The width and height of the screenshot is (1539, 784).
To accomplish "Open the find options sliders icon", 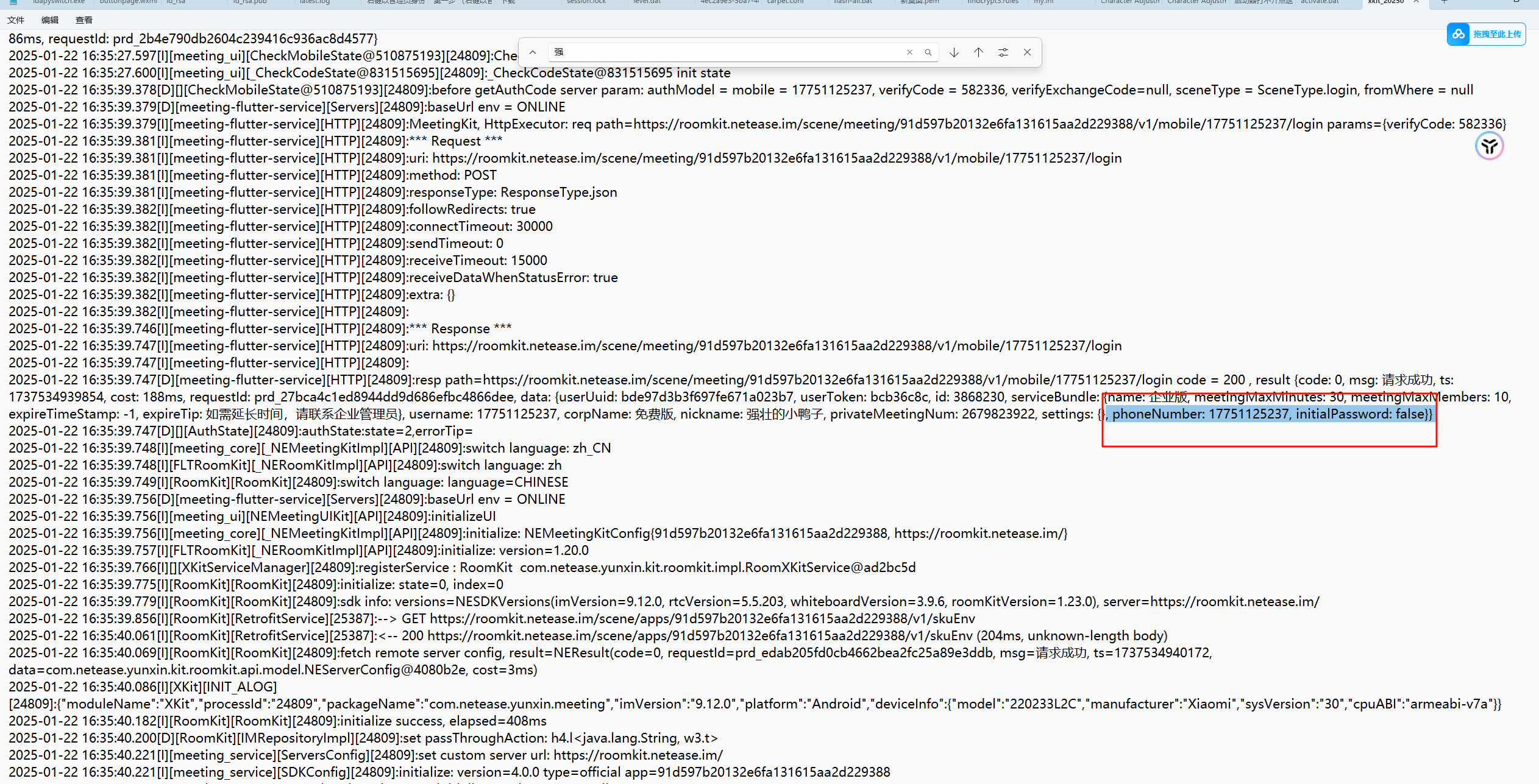I will [x=1003, y=52].
